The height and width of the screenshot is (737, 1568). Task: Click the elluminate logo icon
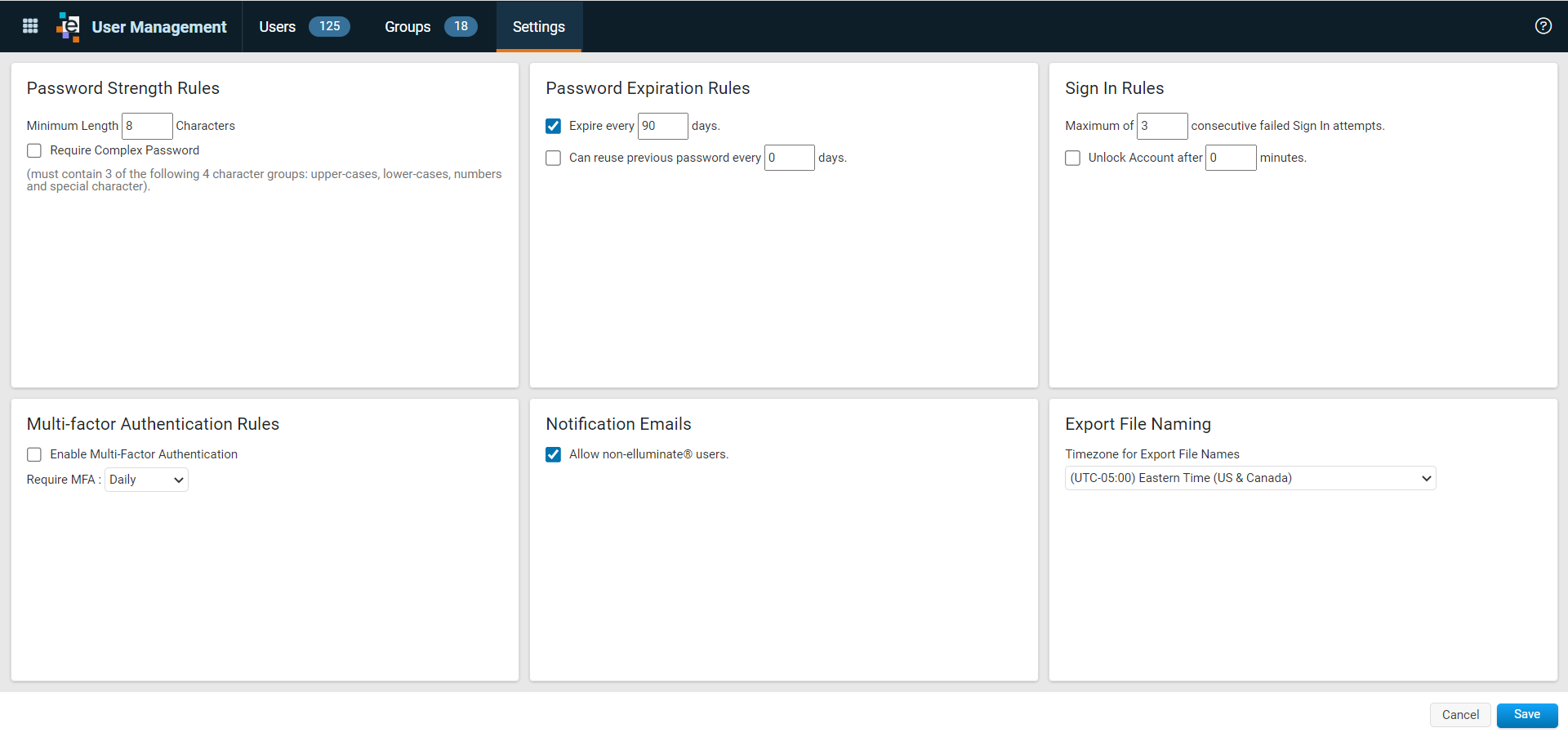click(x=69, y=27)
